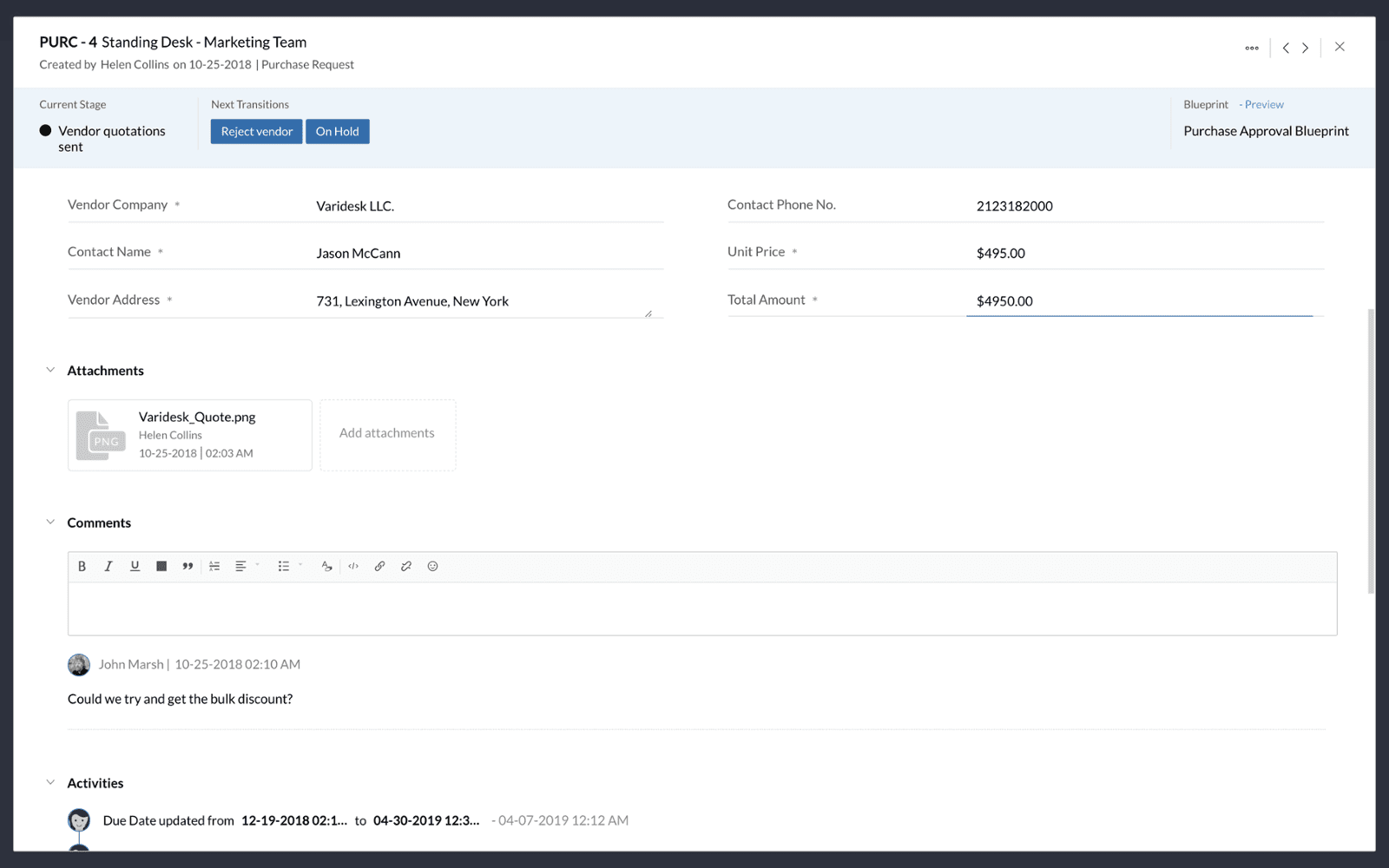1389x868 pixels.
Task: Collapse the Activities section
Action: pos(50,782)
